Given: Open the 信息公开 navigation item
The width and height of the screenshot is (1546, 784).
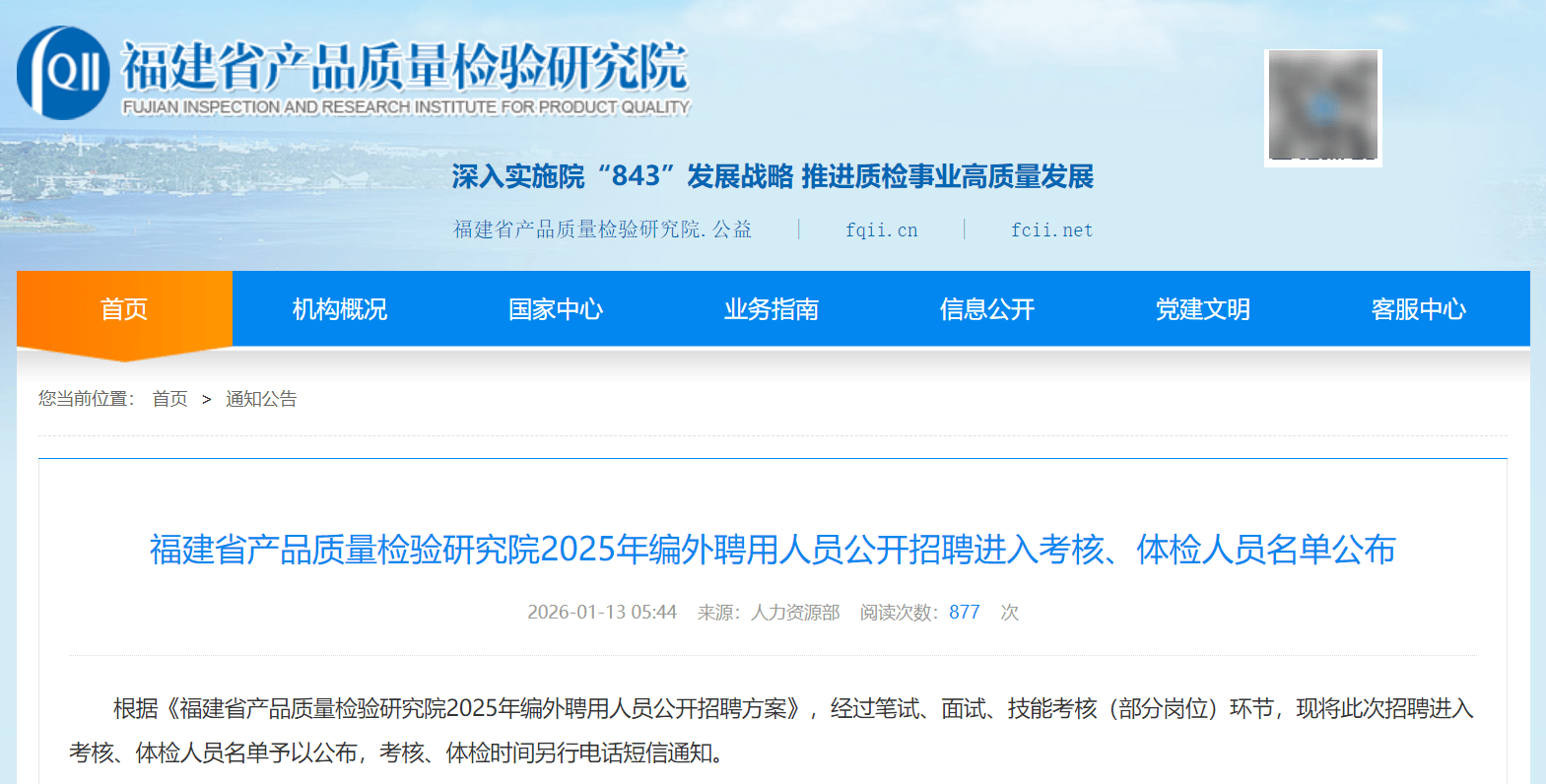Looking at the screenshot, I should click(987, 309).
